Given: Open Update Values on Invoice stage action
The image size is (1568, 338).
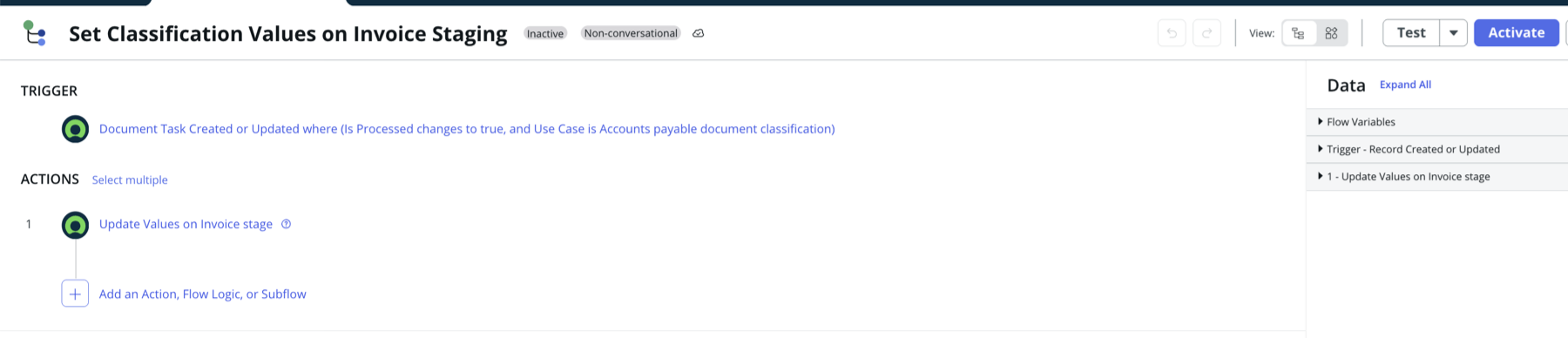Looking at the screenshot, I should (x=186, y=224).
